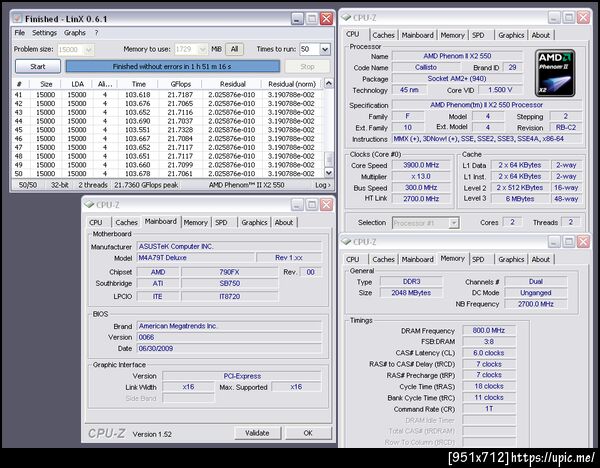
Task: Switch to SPD tab in Memory CPU-Z window
Action: 478,259
